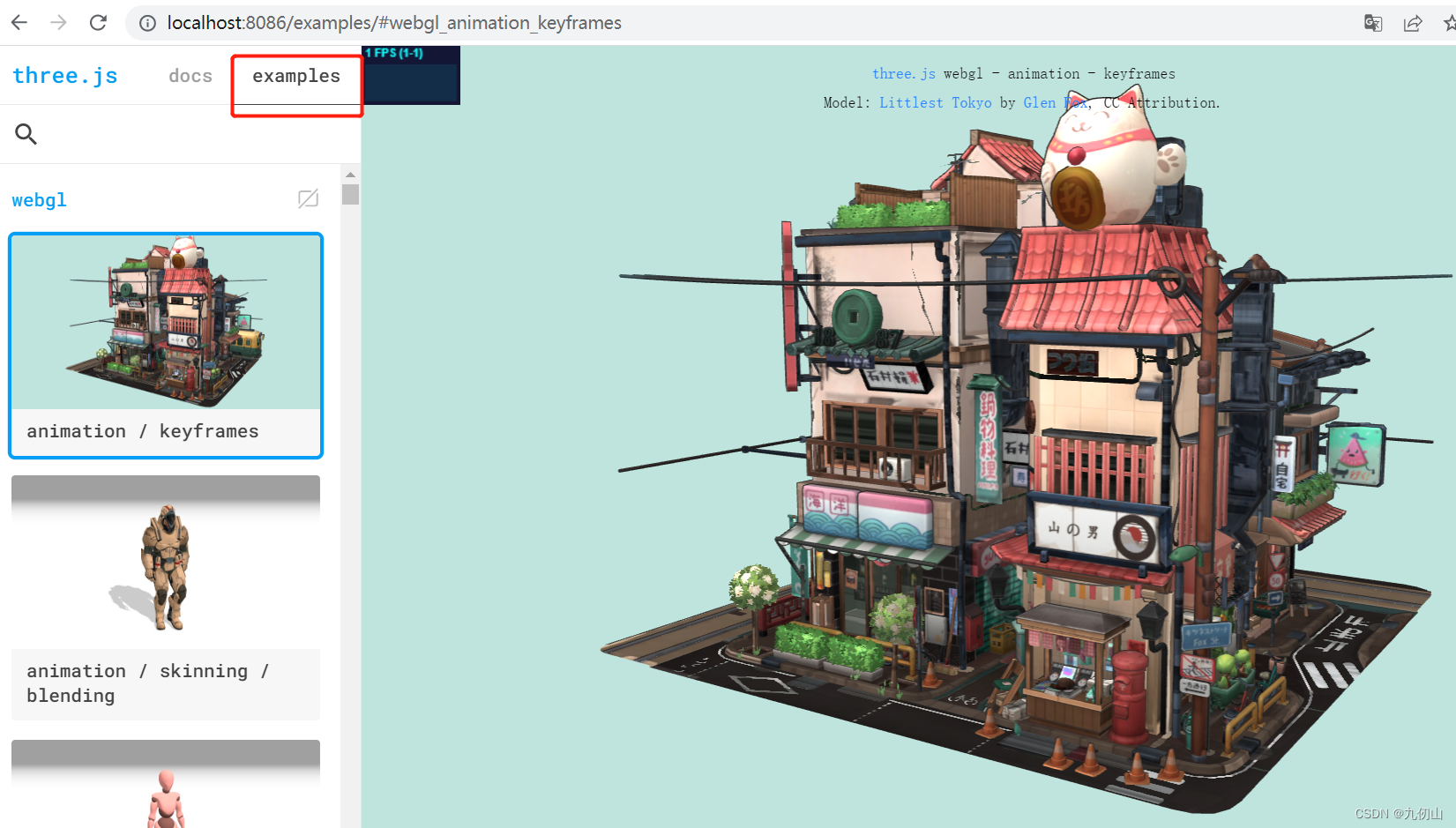1456x828 pixels.
Task: Click the FPS stats panel
Action: pyautogui.click(x=411, y=75)
